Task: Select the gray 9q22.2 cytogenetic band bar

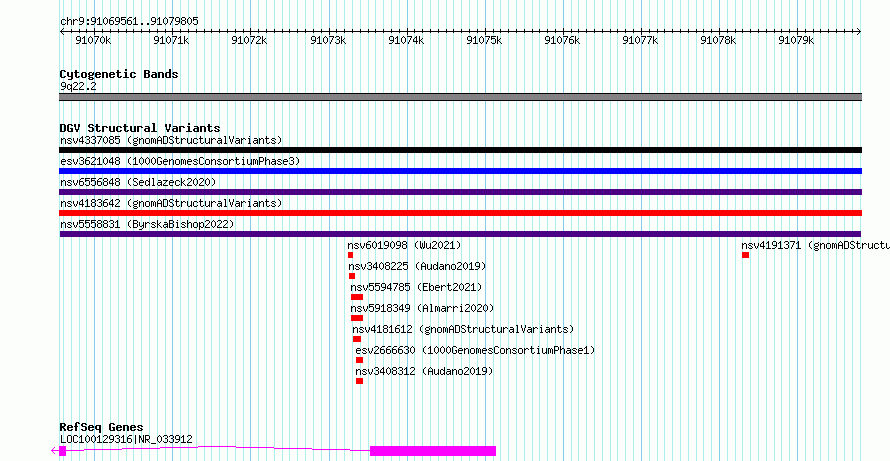Action: pos(460,97)
